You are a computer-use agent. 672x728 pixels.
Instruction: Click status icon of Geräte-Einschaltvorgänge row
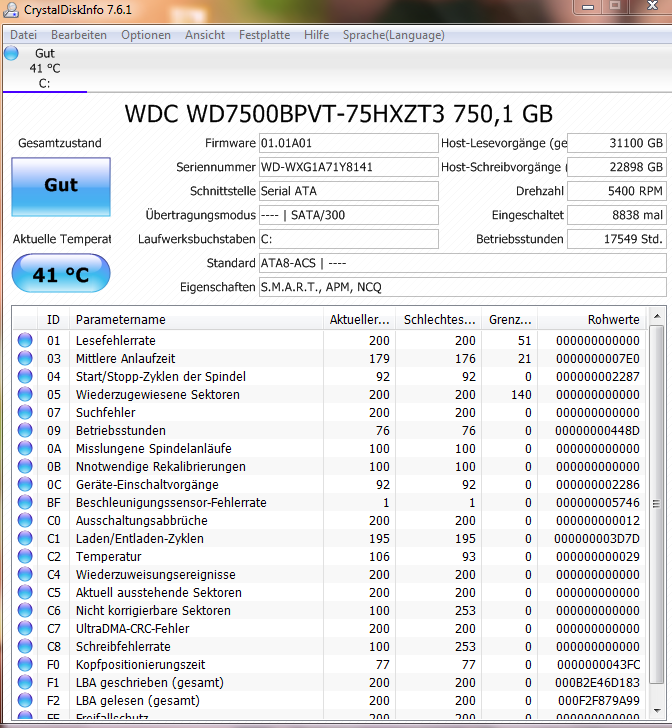25,484
